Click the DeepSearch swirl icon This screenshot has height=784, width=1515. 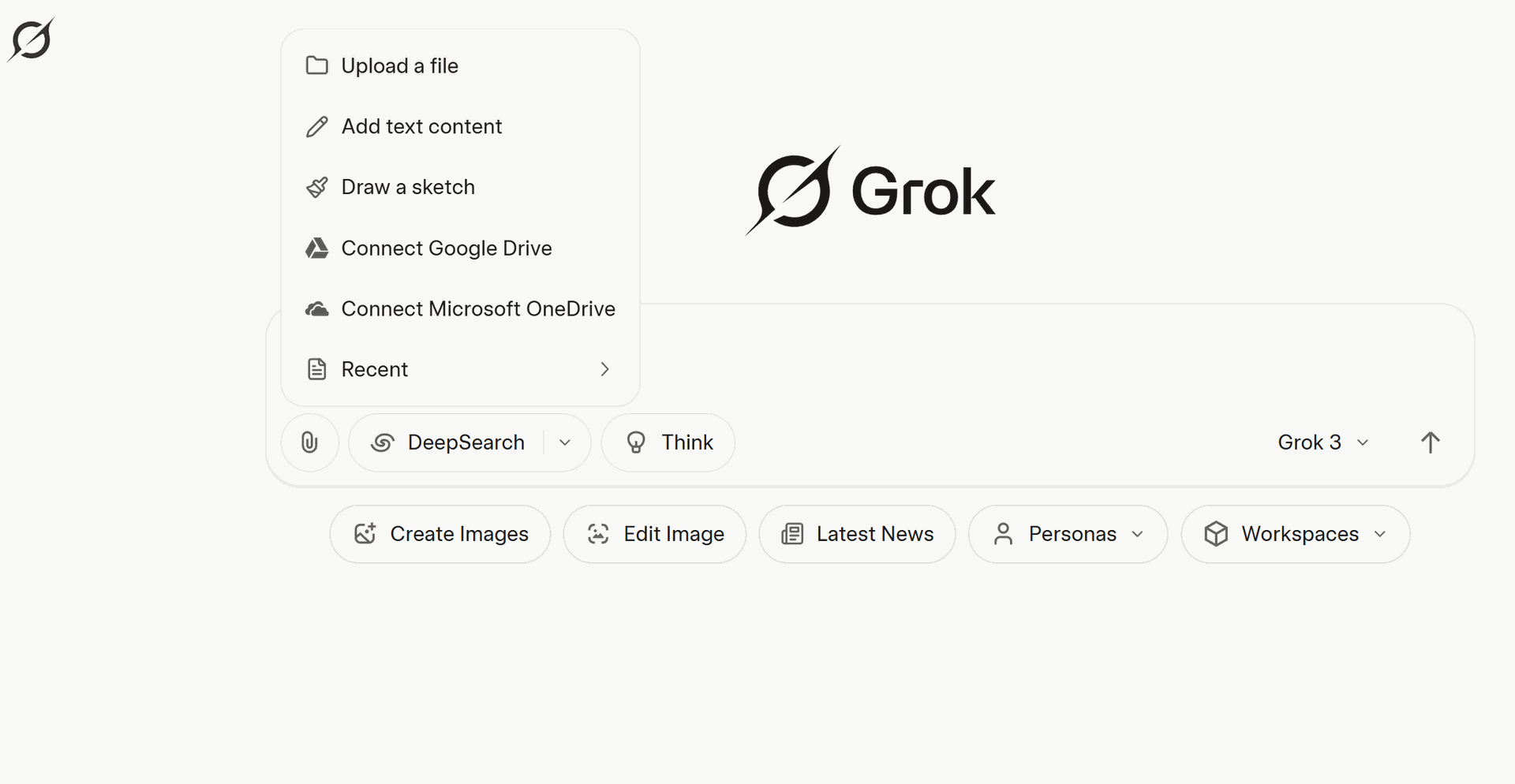click(383, 442)
